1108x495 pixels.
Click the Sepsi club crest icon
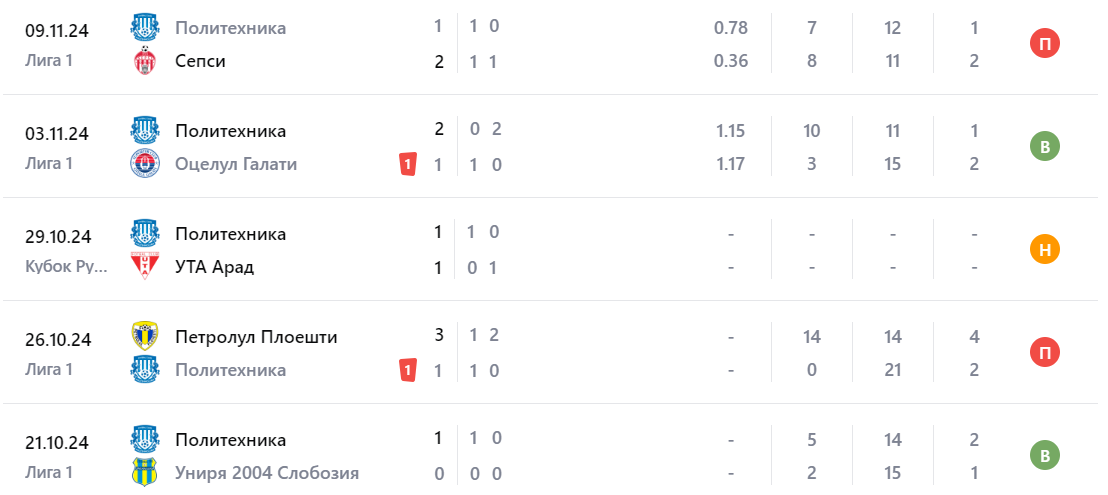coord(146,62)
